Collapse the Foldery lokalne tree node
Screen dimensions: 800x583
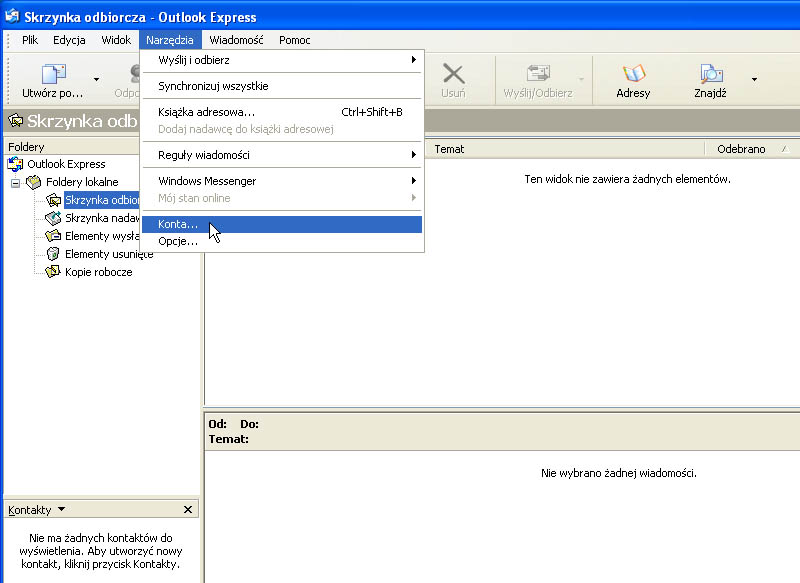(15, 183)
